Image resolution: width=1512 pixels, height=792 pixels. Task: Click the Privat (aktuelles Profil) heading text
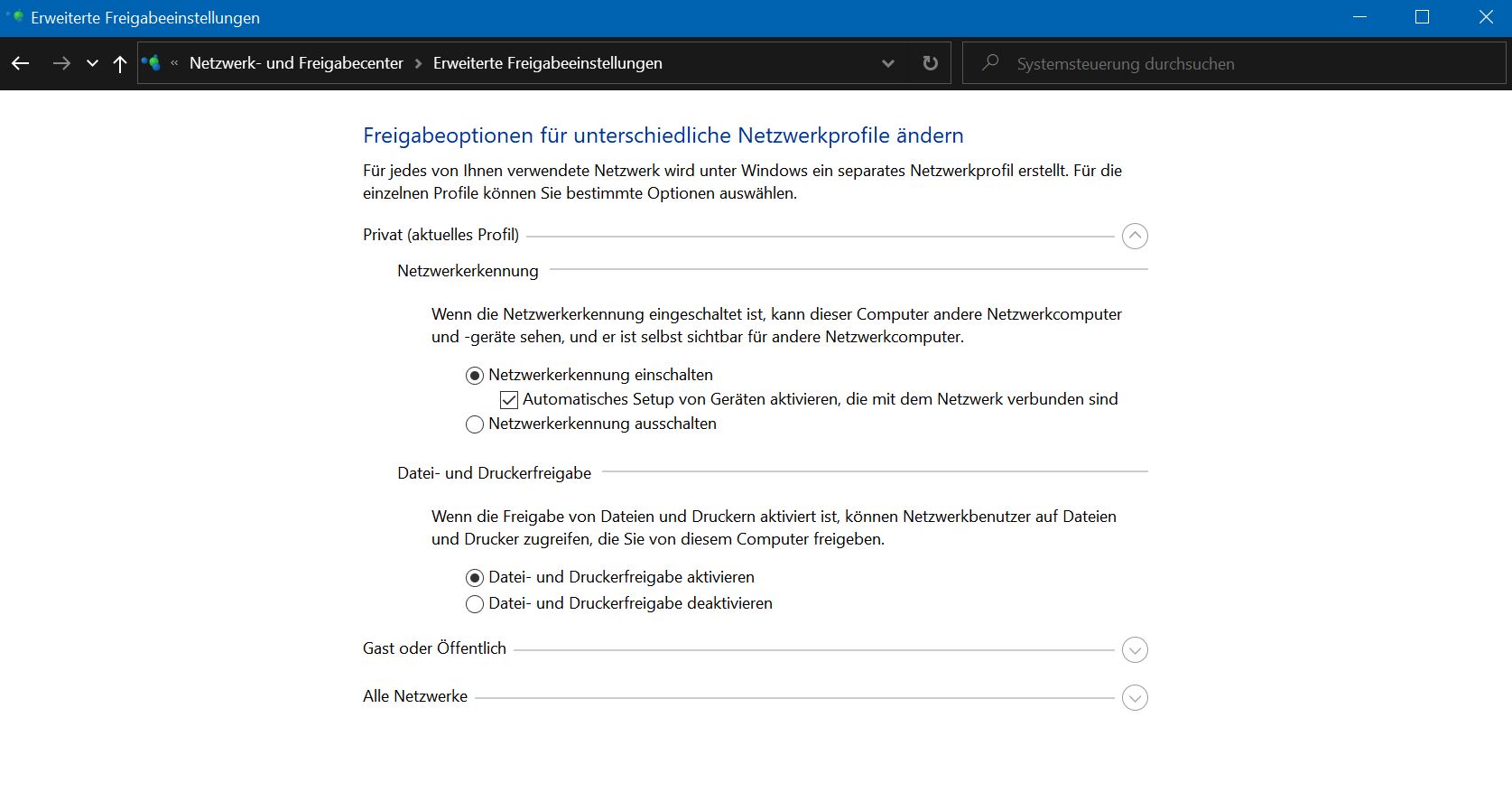point(441,235)
